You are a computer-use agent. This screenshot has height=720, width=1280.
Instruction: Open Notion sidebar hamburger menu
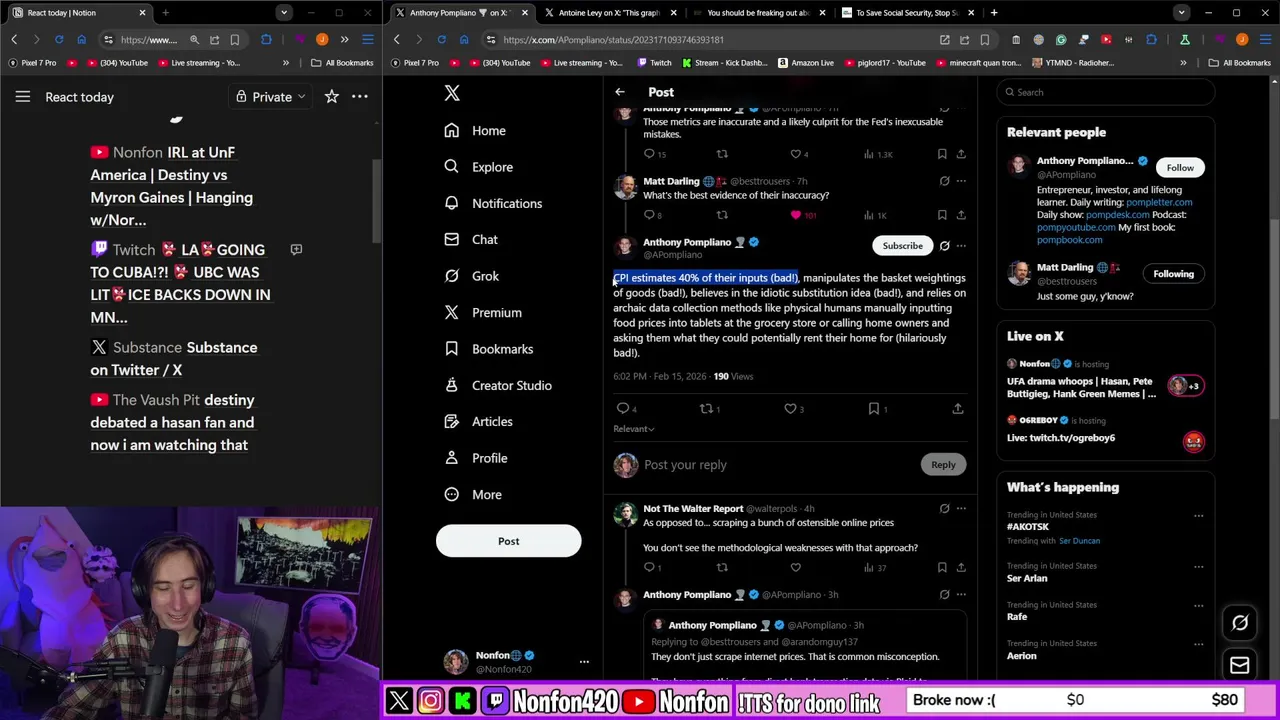tap(23, 97)
